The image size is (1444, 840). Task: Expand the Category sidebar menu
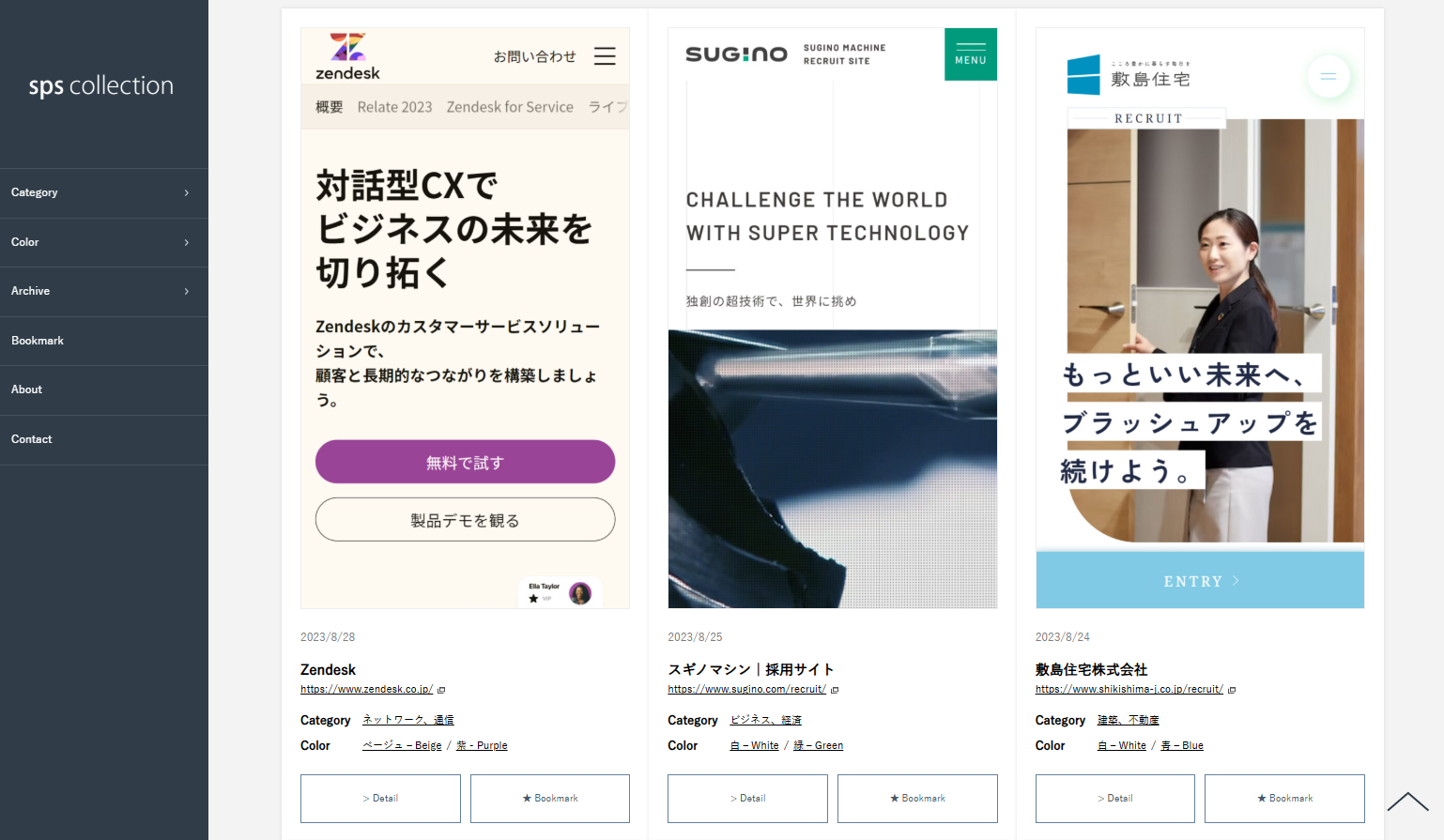click(104, 193)
